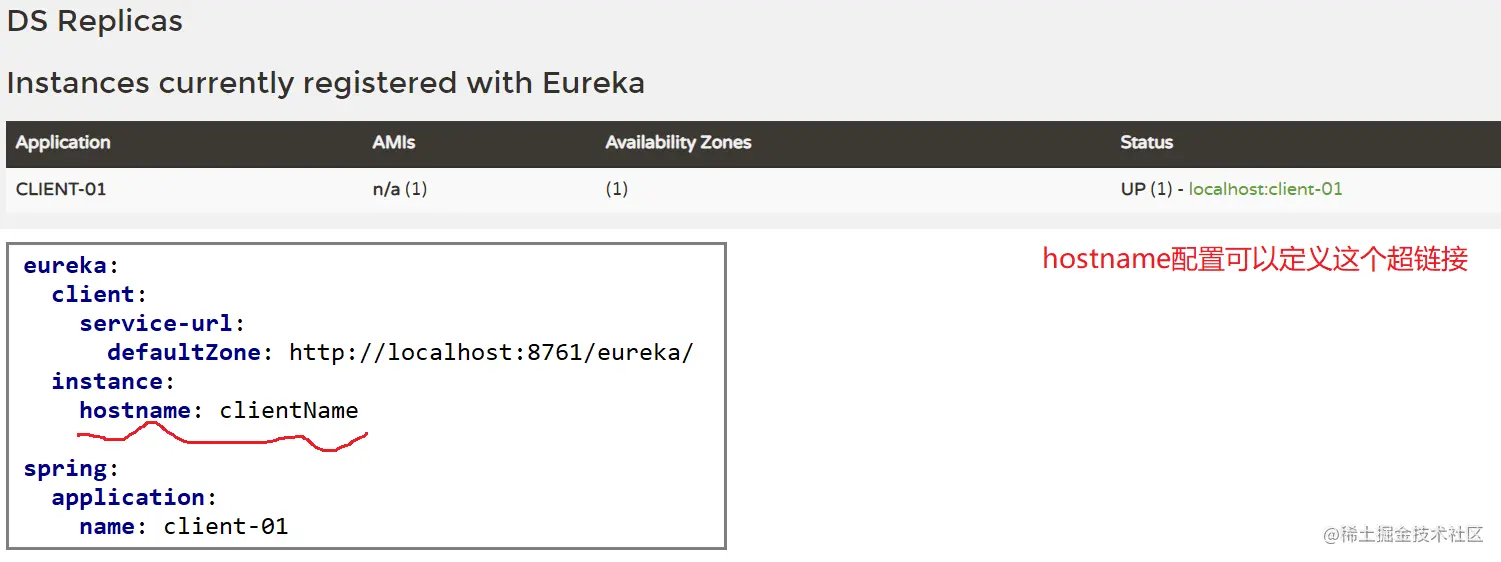Click the name: client-01 line
Screen dimensions: 1501x562
[184, 527]
